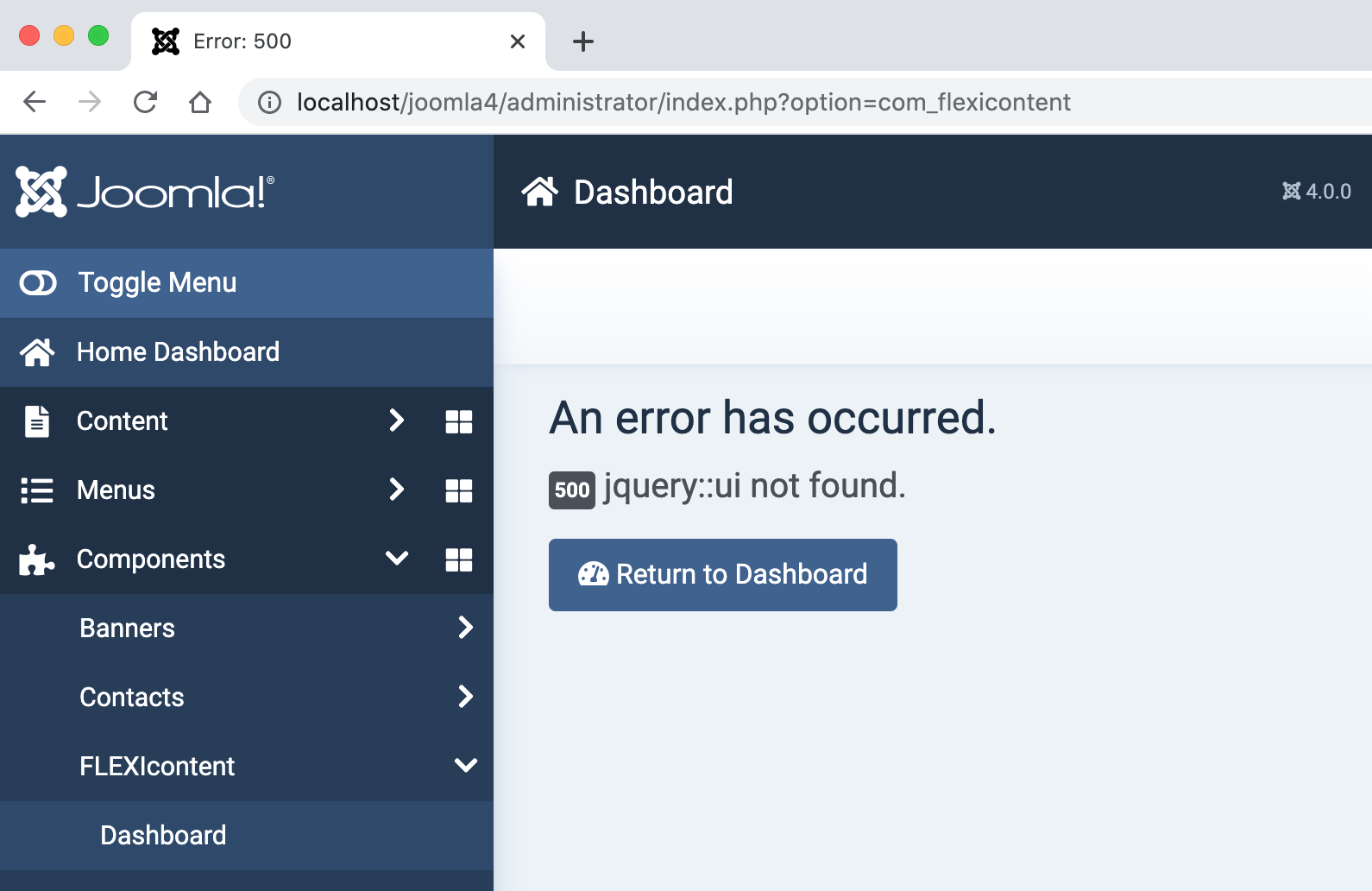Click the Toggle Menu switch icon
1372x891 pixels.
[x=38, y=283]
